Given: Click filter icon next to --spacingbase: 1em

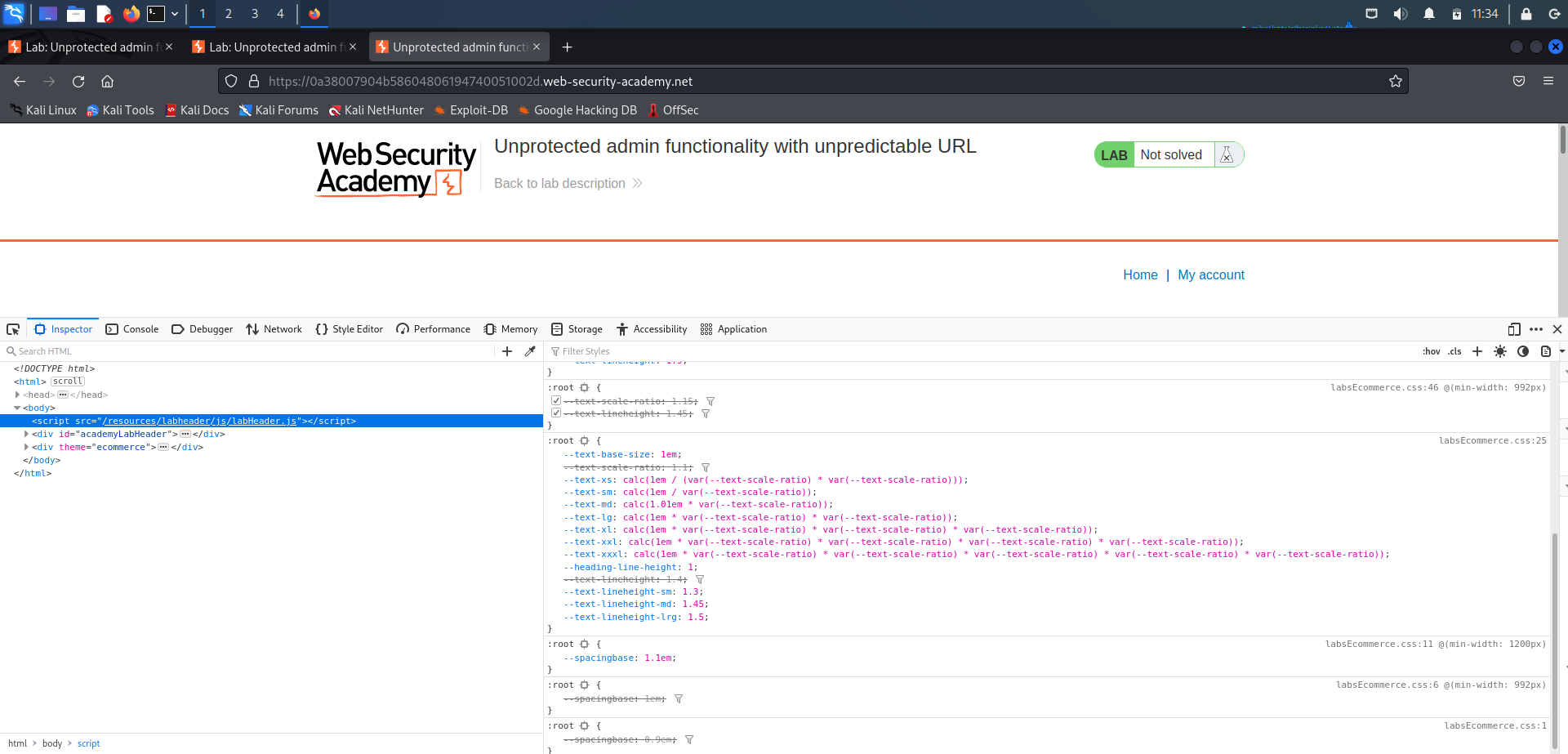Looking at the screenshot, I should coord(679,698).
